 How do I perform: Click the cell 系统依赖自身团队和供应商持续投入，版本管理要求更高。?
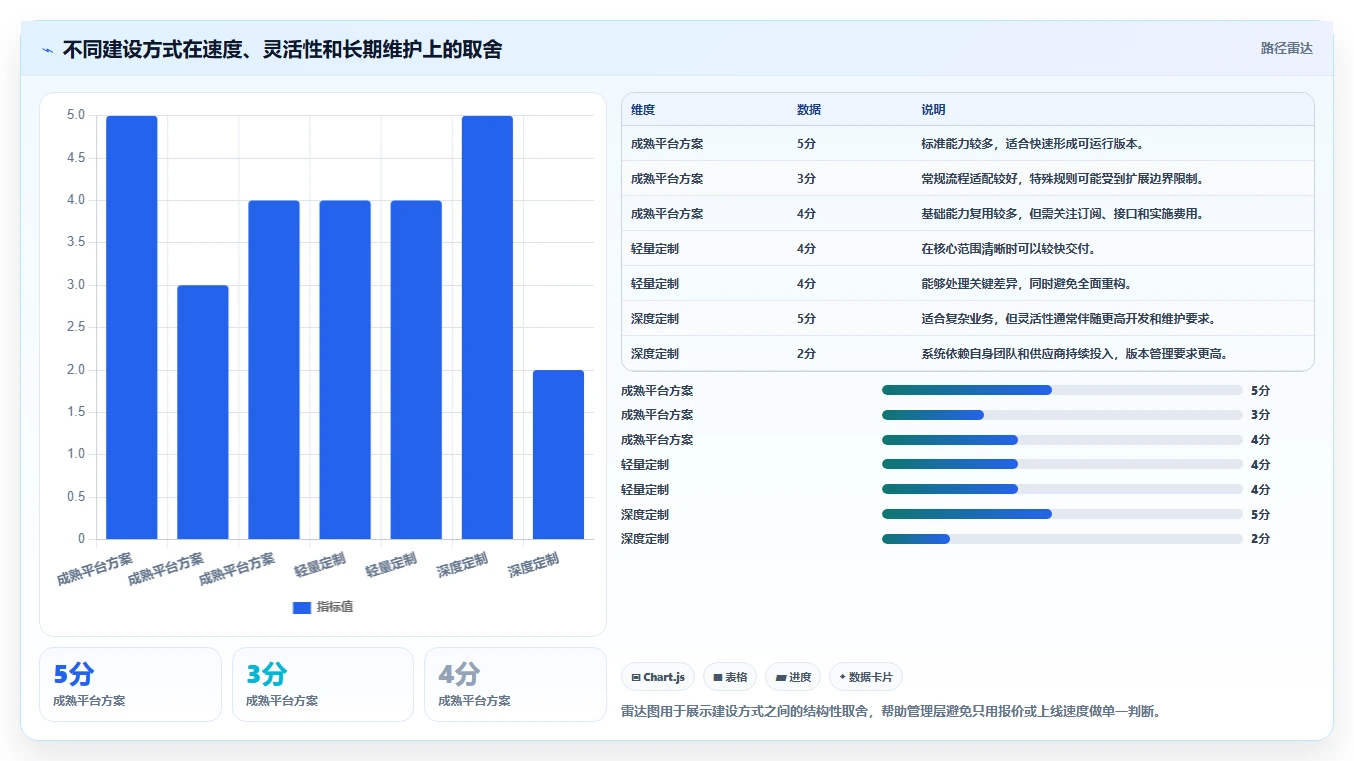pyautogui.click(x=1074, y=354)
